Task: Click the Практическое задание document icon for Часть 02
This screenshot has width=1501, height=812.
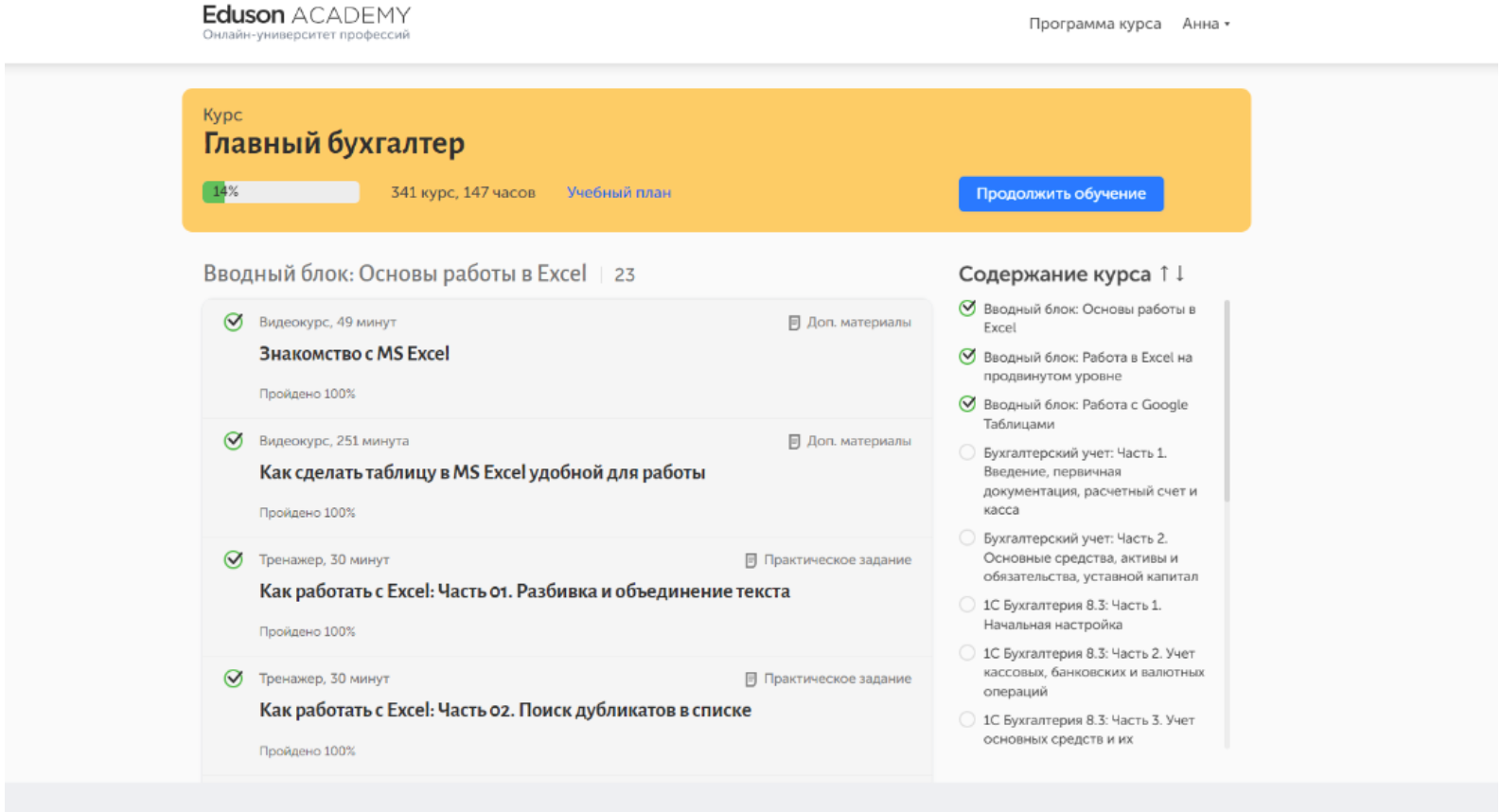Action: point(750,680)
